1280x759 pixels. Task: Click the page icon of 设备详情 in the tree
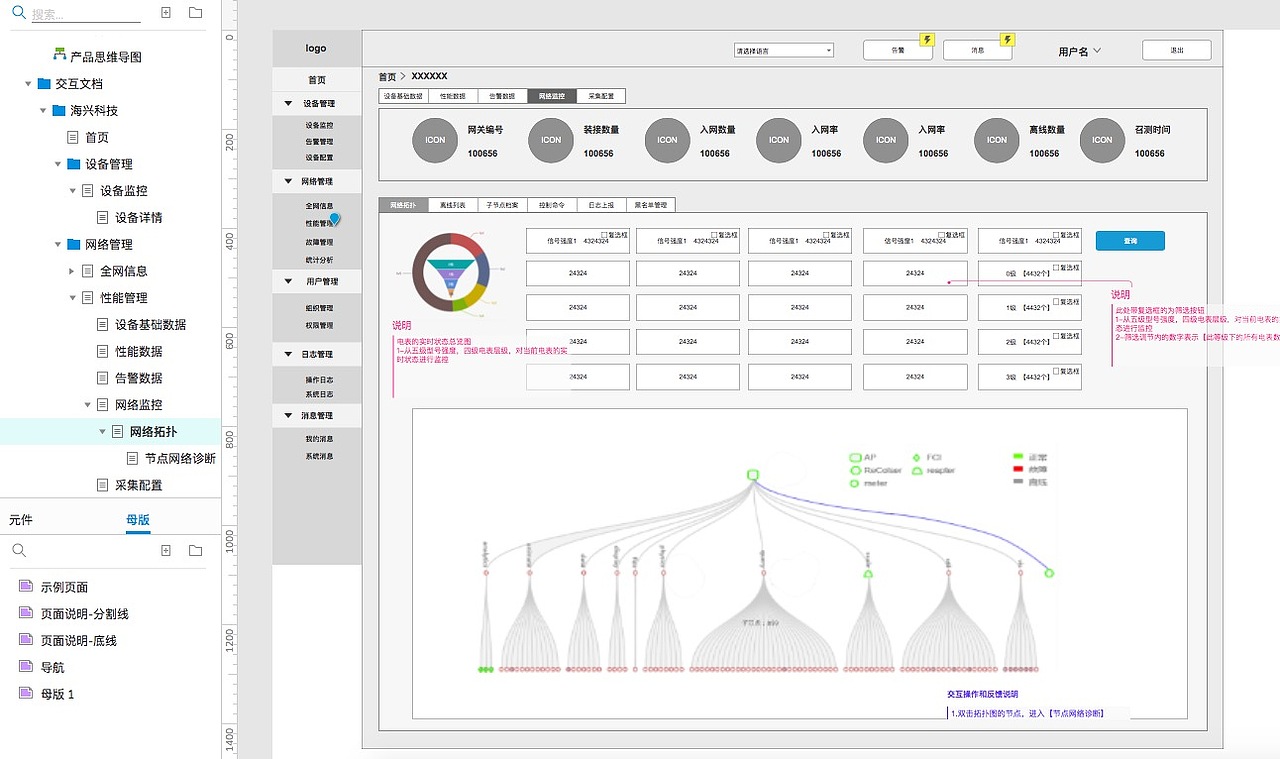[103, 217]
